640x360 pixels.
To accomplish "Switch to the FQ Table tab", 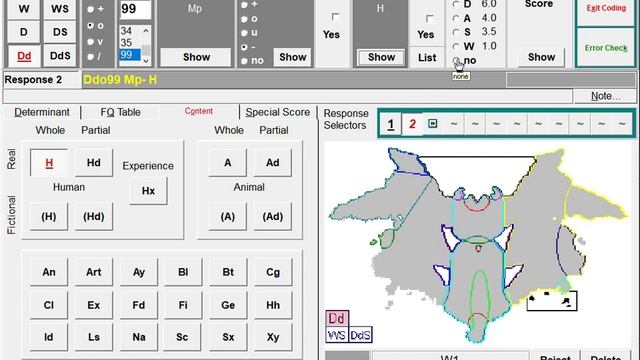I will [x=120, y=112].
